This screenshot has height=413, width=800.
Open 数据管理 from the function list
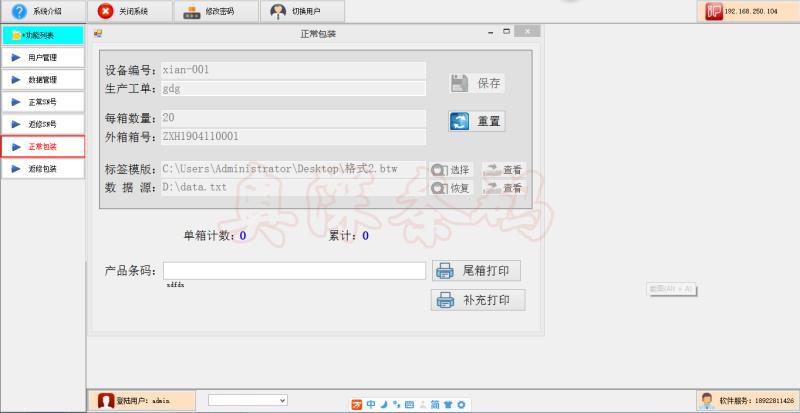click(x=42, y=80)
